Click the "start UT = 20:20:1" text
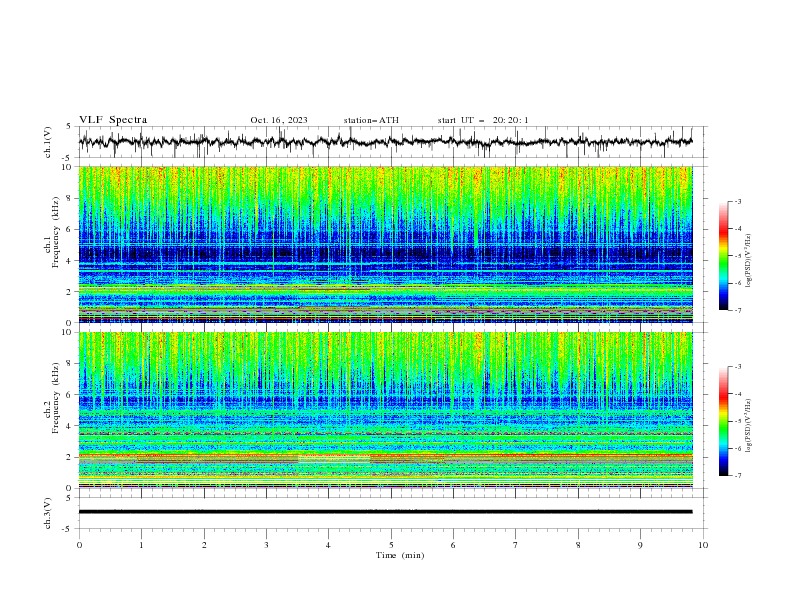Image resolution: width=792 pixels, height=612 pixels. [x=483, y=120]
